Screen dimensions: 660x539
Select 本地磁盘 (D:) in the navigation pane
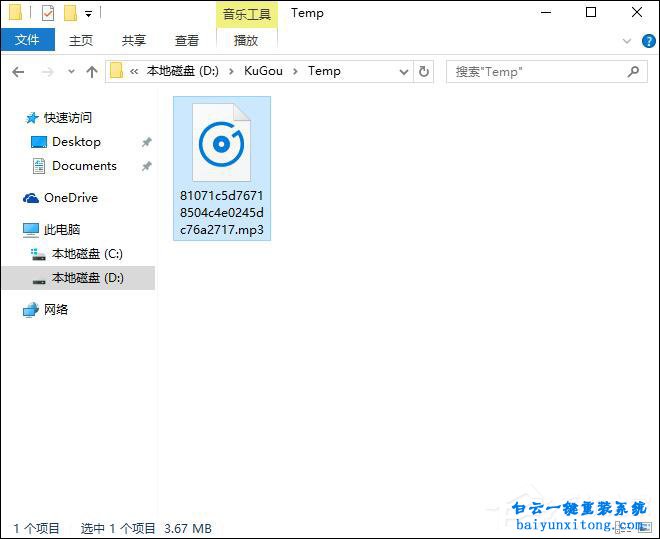(78, 278)
